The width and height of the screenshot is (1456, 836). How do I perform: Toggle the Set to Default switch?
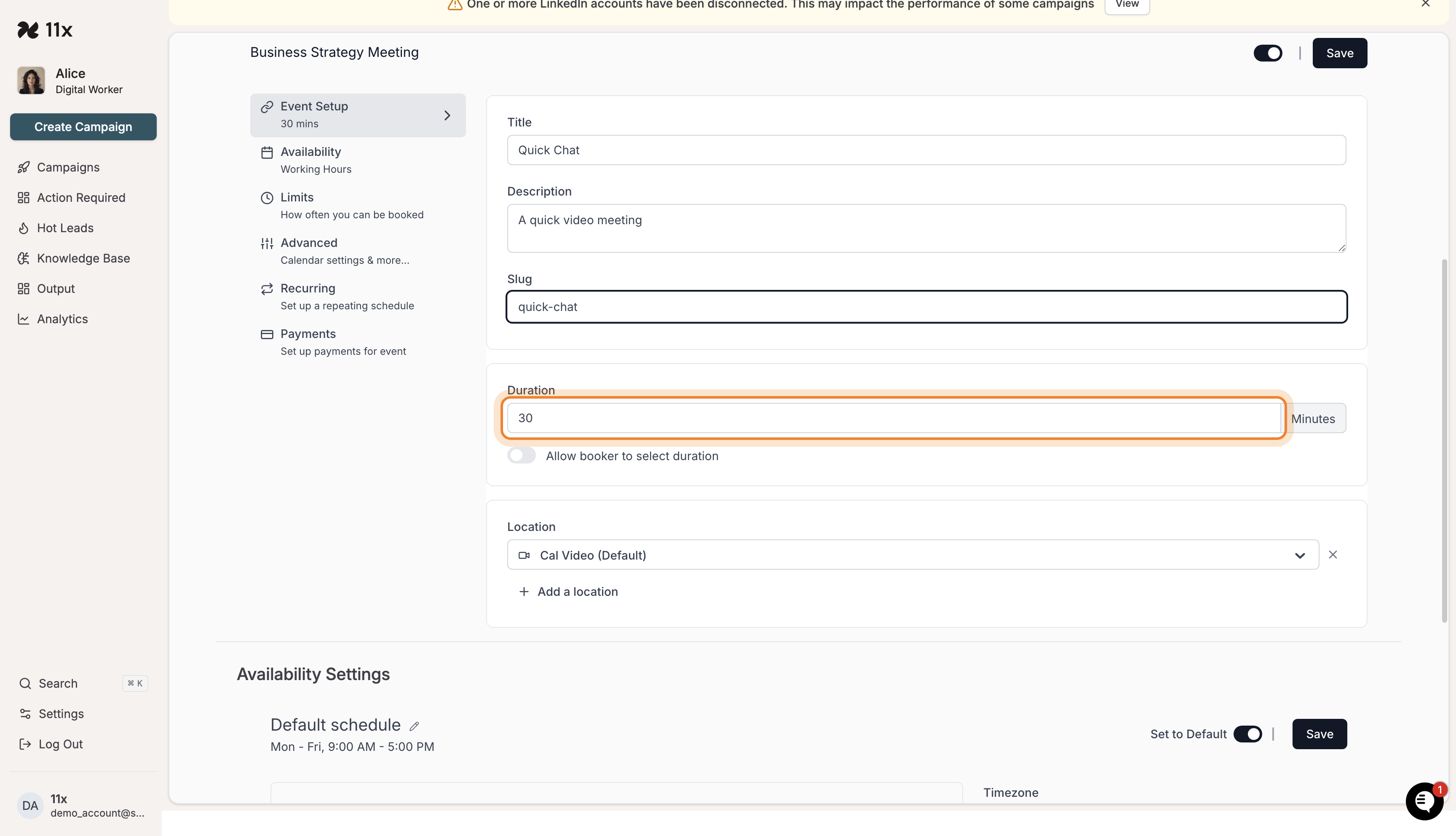1248,734
